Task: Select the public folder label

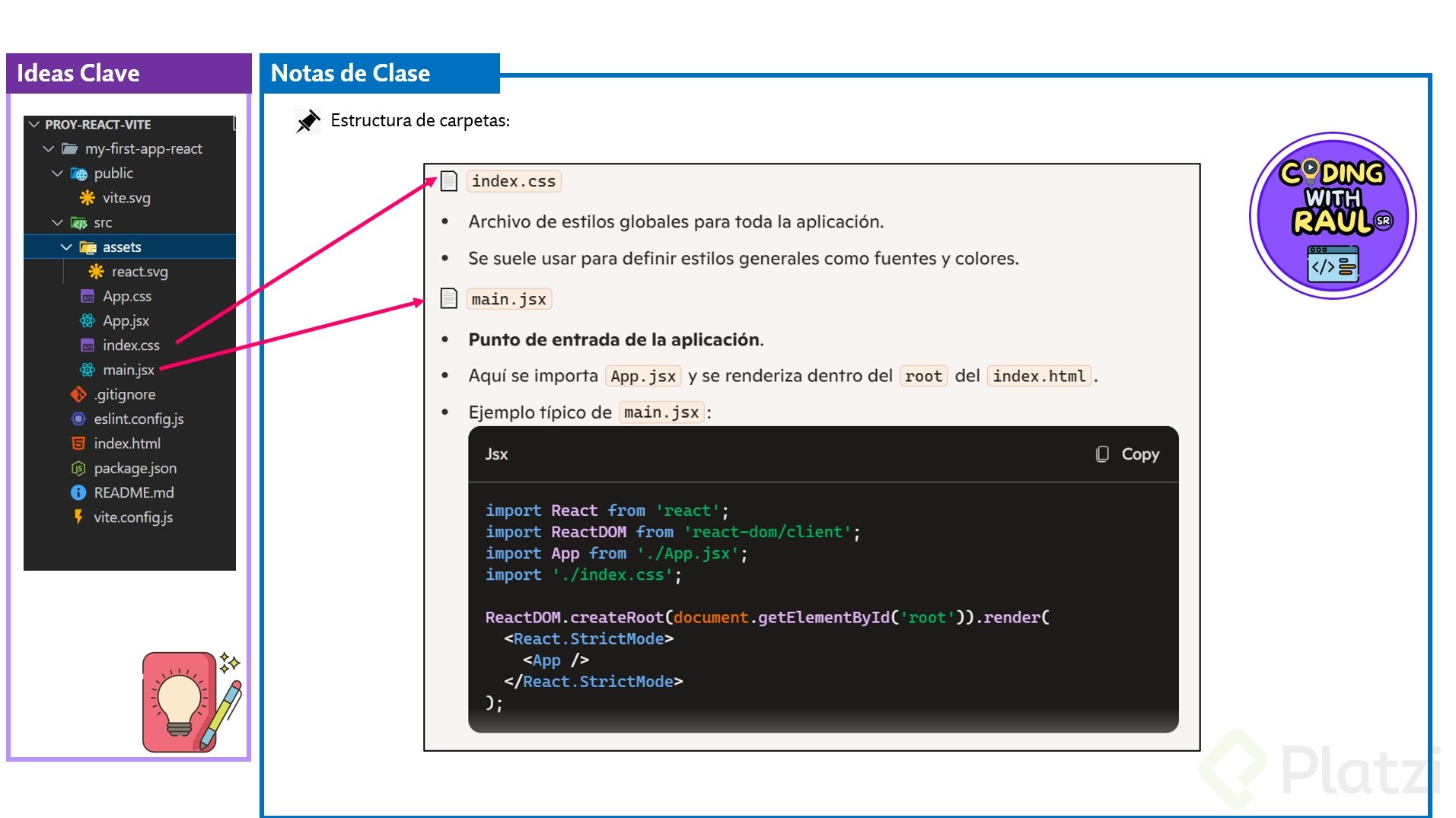Action: (x=113, y=173)
